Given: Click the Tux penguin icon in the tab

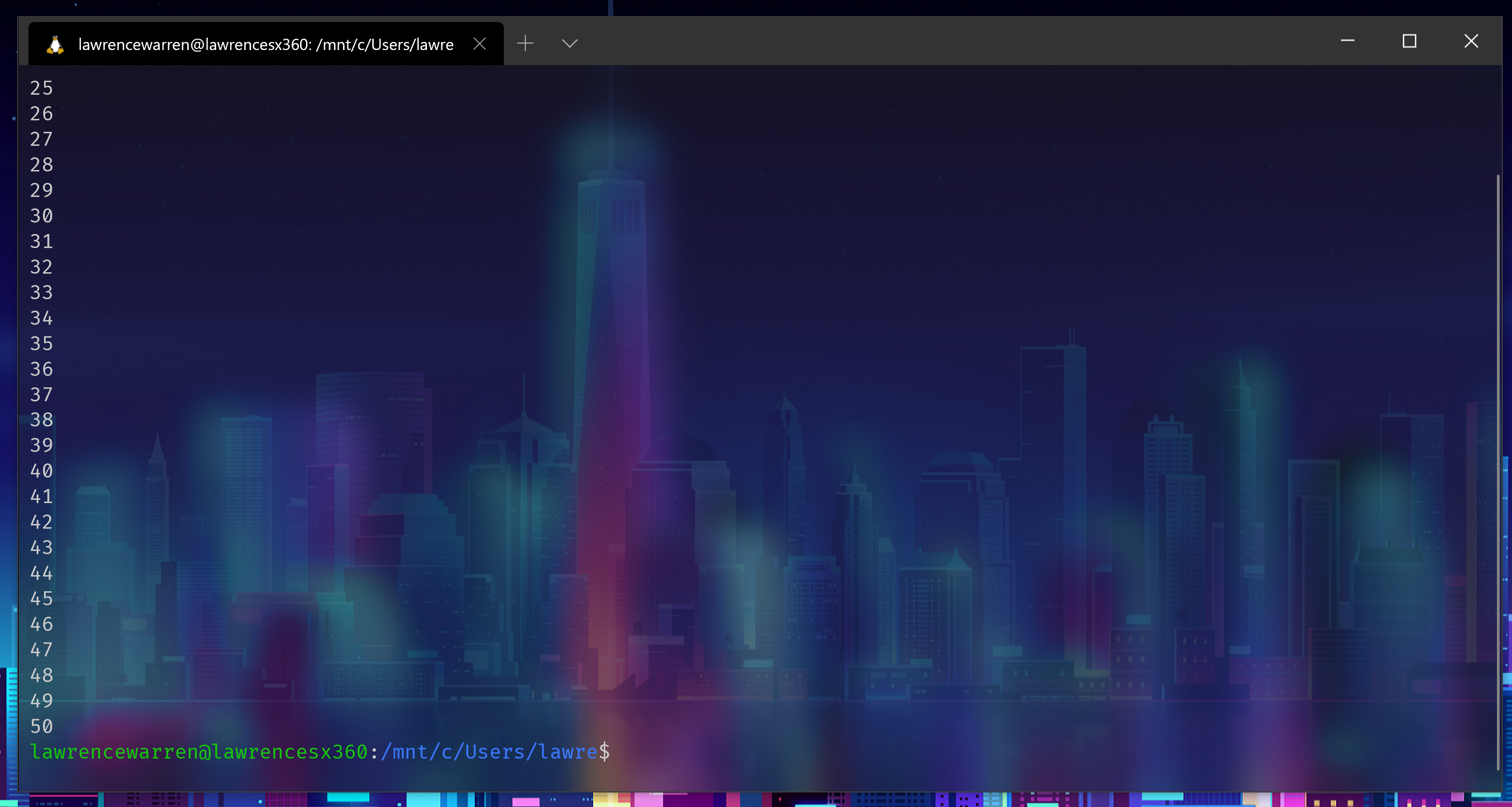Looking at the screenshot, I should [x=55, y=45].
